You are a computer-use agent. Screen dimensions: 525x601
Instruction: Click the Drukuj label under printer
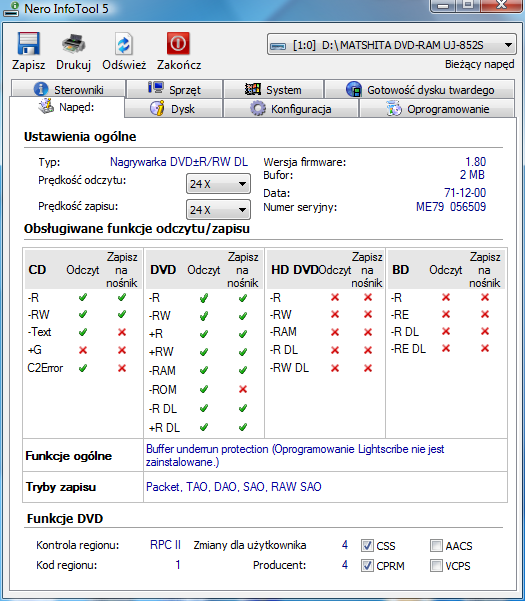point(73,65)
